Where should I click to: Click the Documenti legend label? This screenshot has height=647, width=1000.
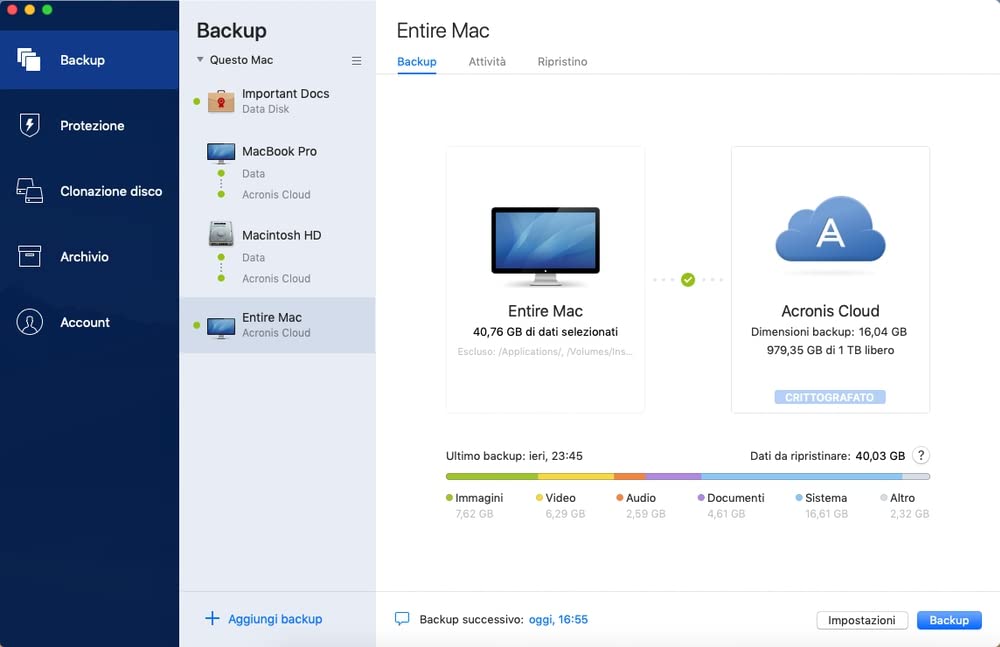point(735,498)
